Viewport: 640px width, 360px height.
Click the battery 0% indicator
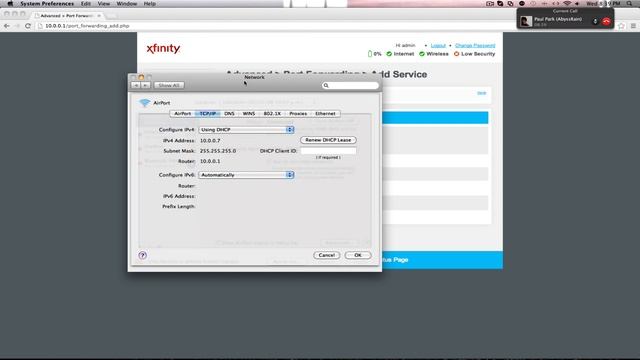(374, 54)
